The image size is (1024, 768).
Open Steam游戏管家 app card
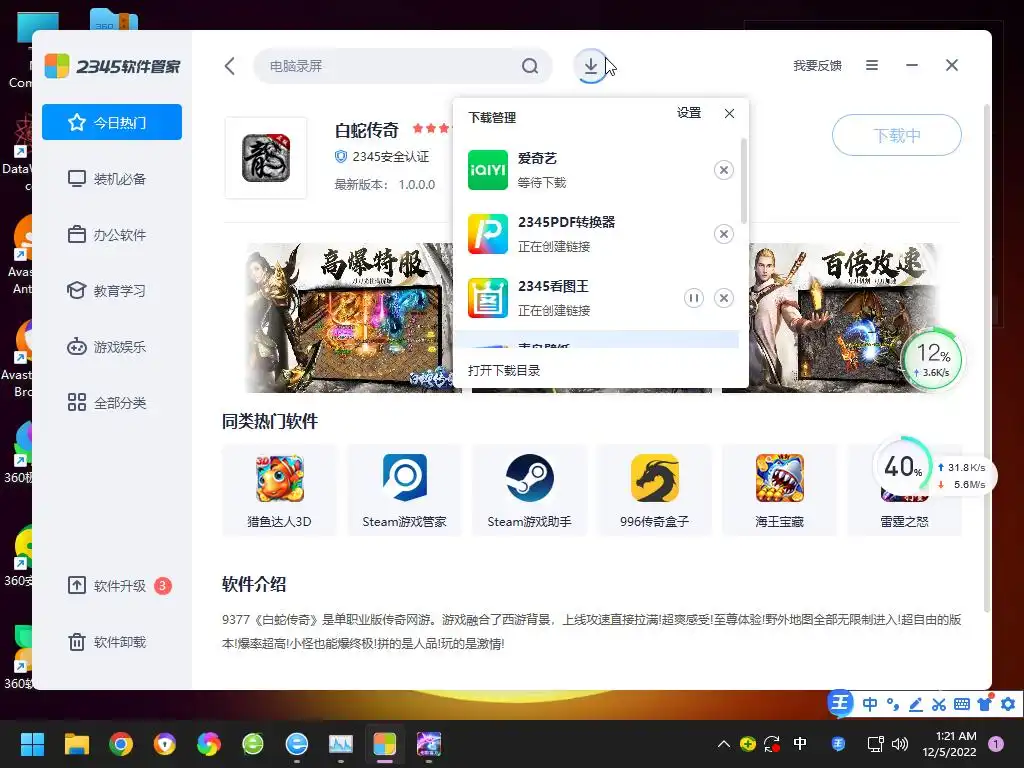404,490
